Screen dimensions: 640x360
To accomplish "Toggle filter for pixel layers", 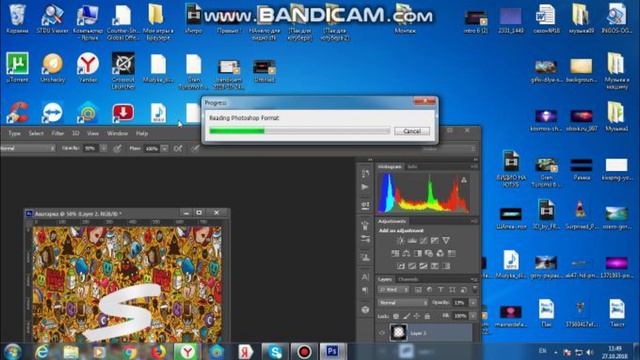I will point(418,290).
